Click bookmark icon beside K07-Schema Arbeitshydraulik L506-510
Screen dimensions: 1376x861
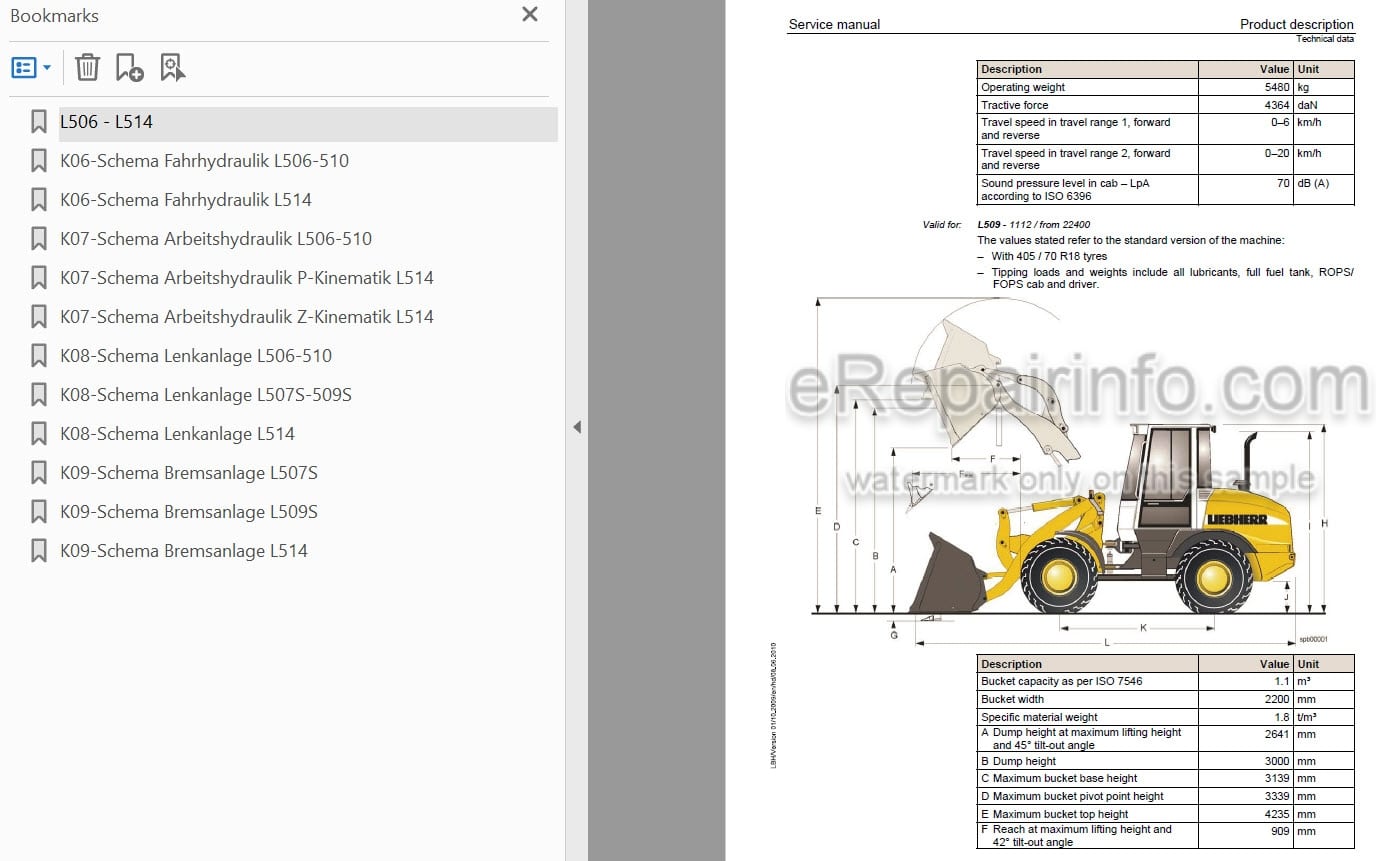pos(39,239)
